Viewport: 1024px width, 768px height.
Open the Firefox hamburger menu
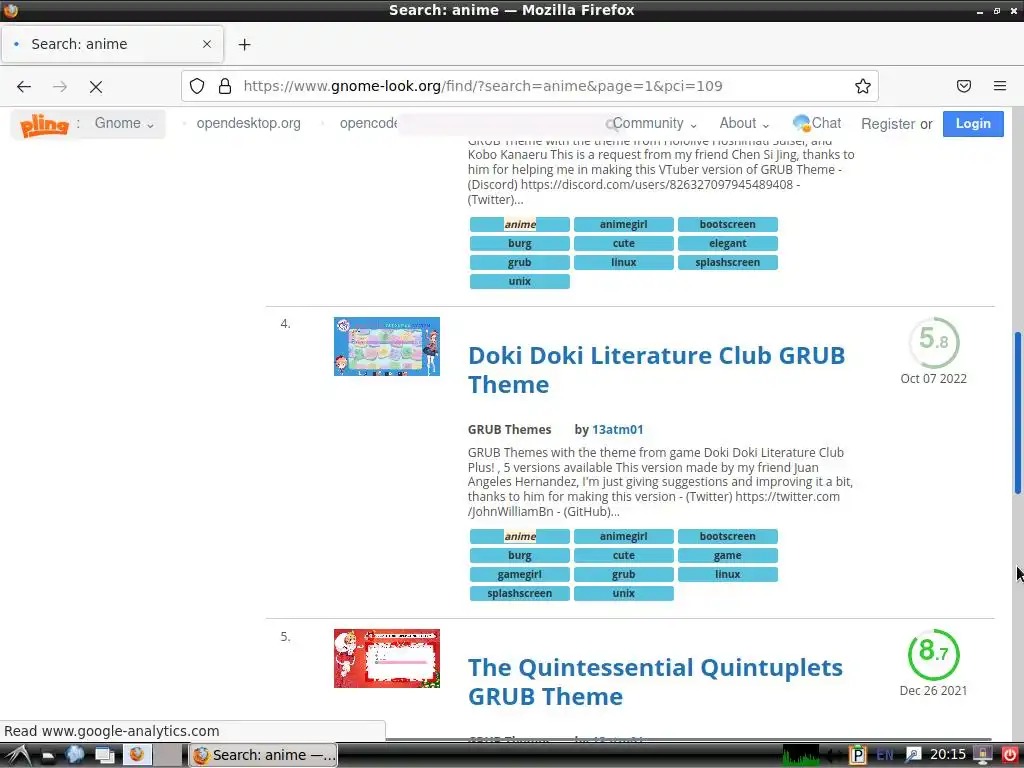click(1000, 86)
